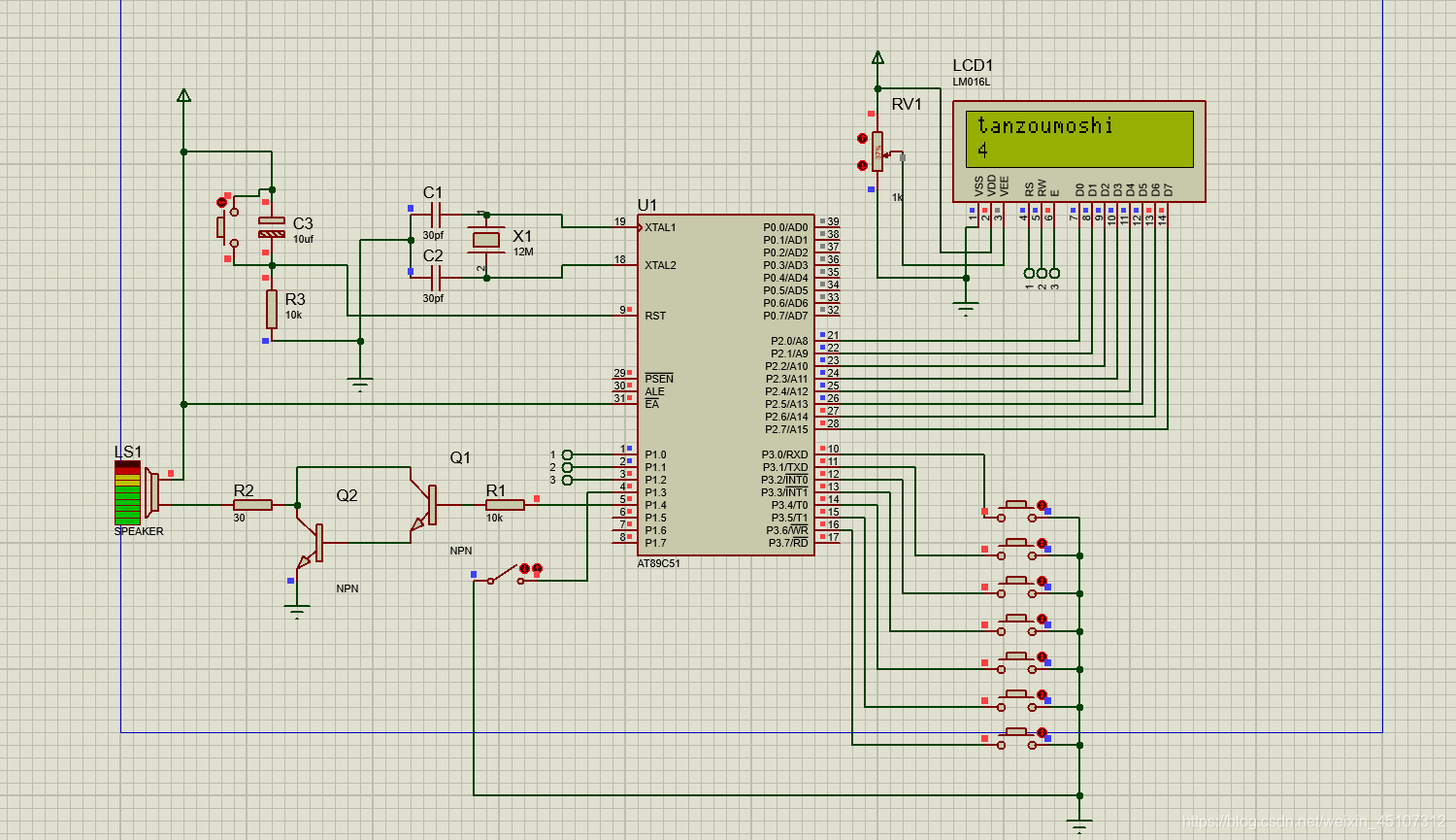Toggle red latch dot on reset button
This screenshot has width=1456, height=840.
click(221, 202)
